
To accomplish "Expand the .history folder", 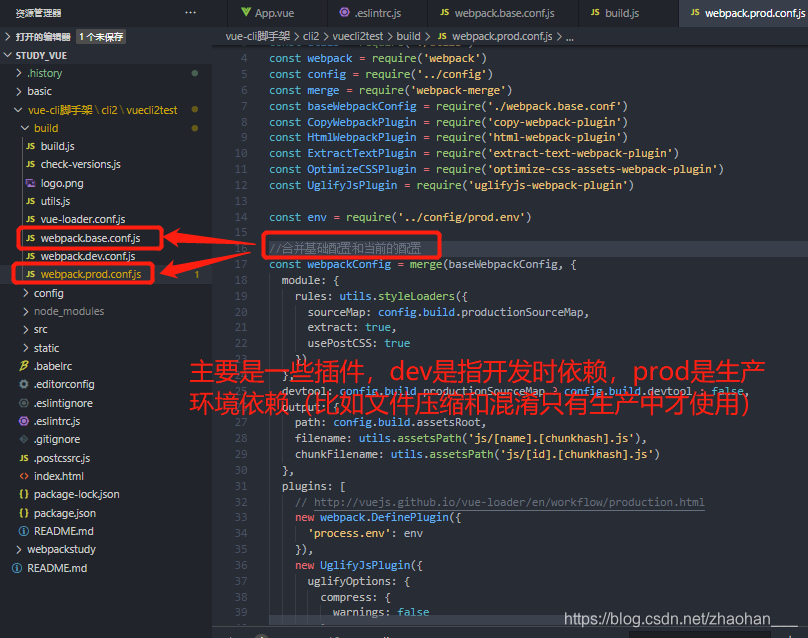I will click(19, 73).
